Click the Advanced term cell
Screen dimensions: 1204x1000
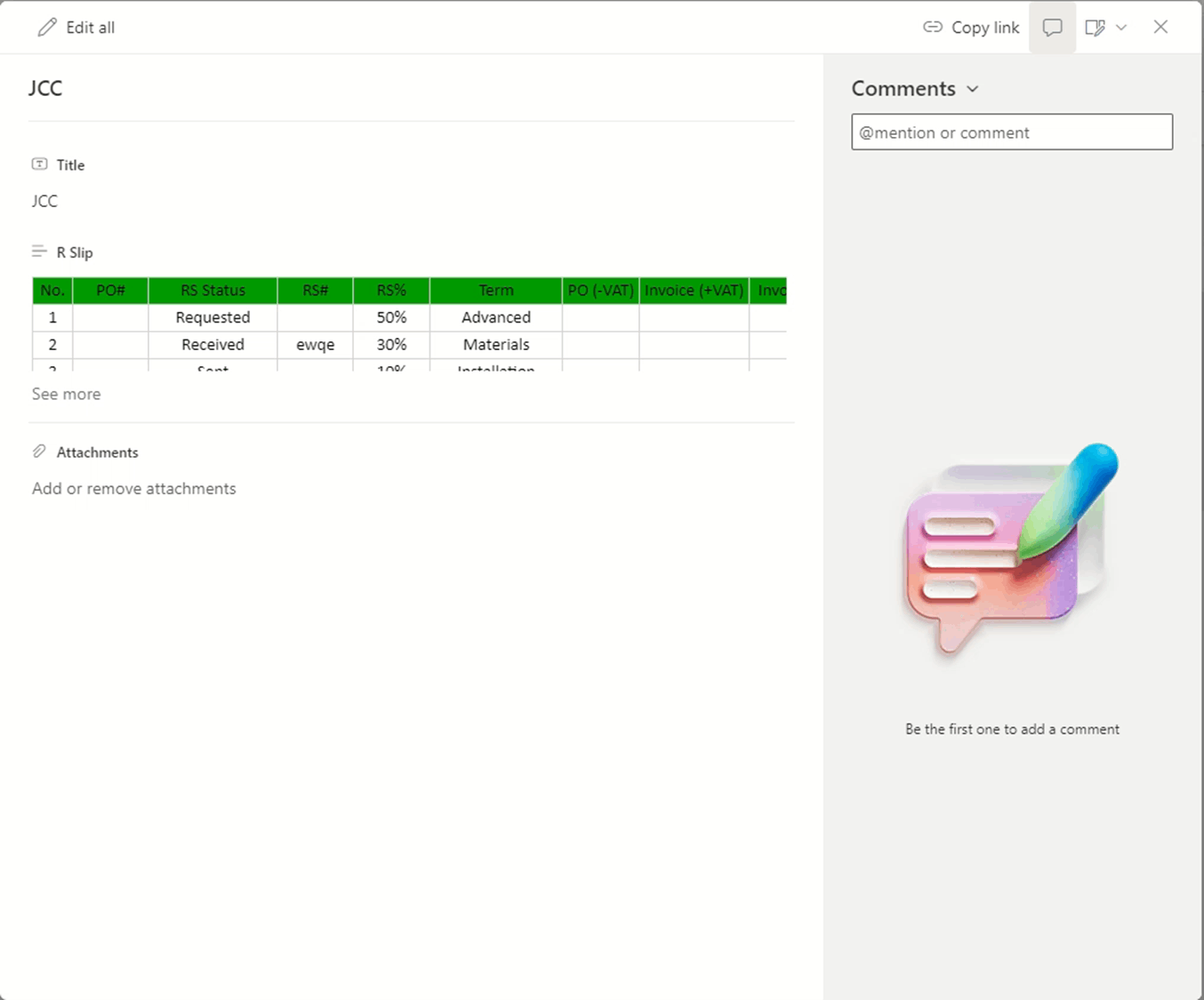(496, 317)
